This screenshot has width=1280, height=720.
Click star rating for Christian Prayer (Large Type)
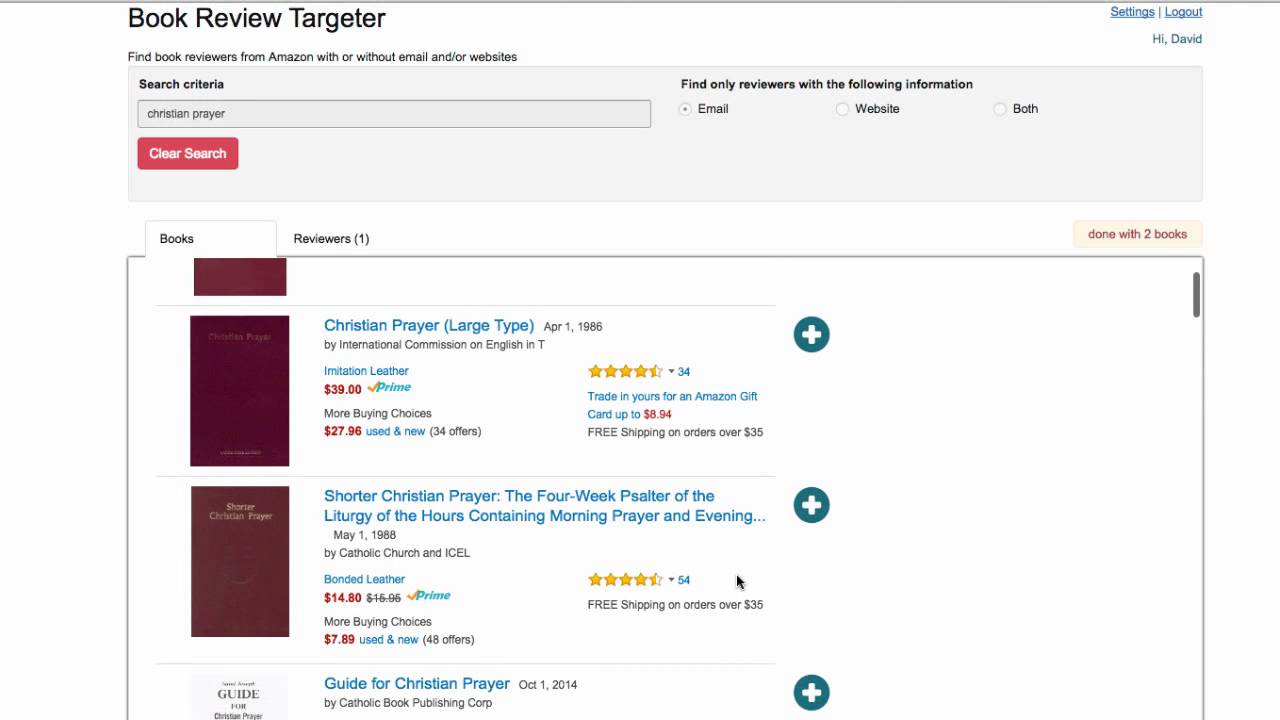pyautogui.click(x=625, y=371)
